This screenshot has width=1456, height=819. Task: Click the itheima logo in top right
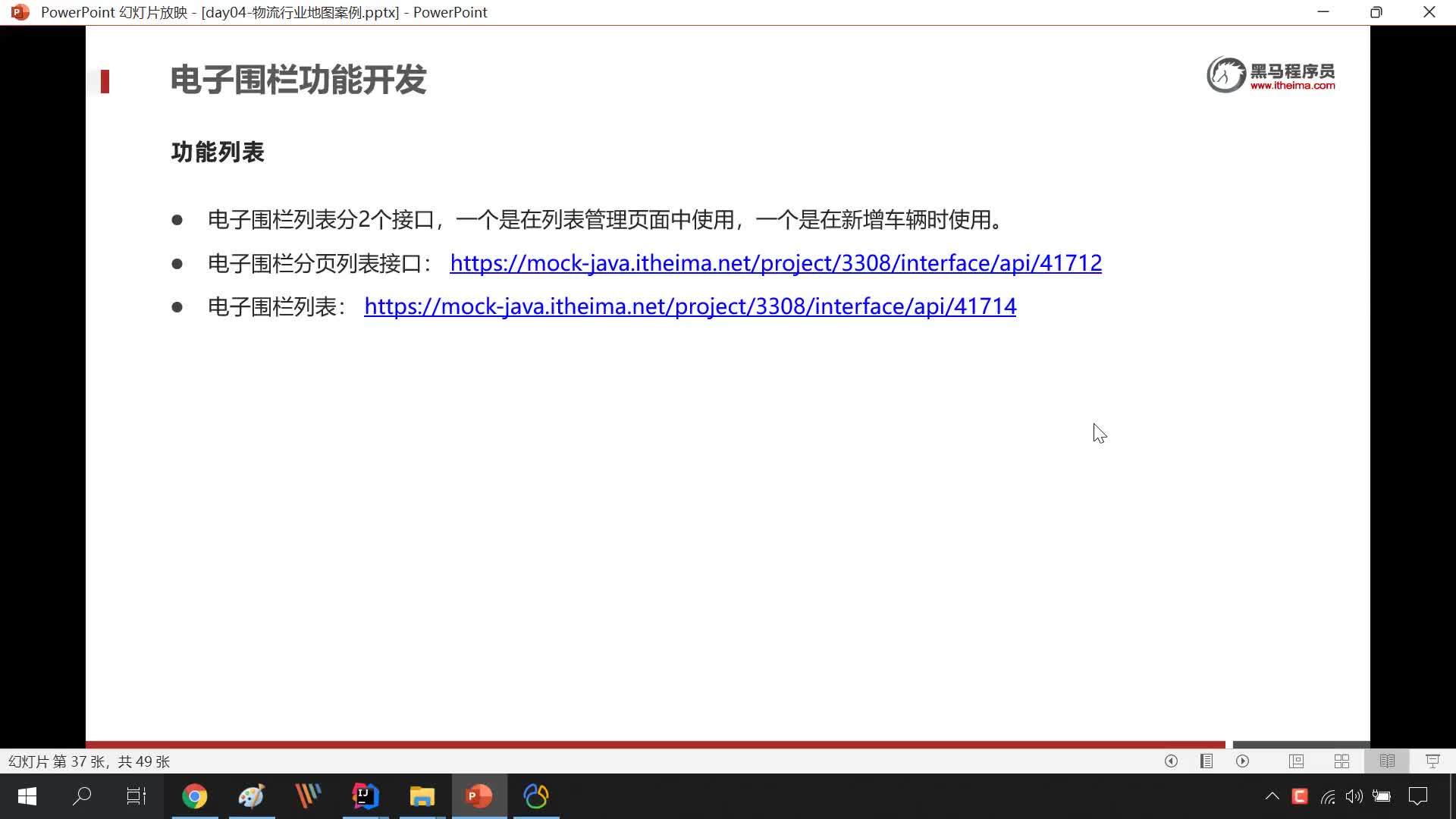(1271, 75)
